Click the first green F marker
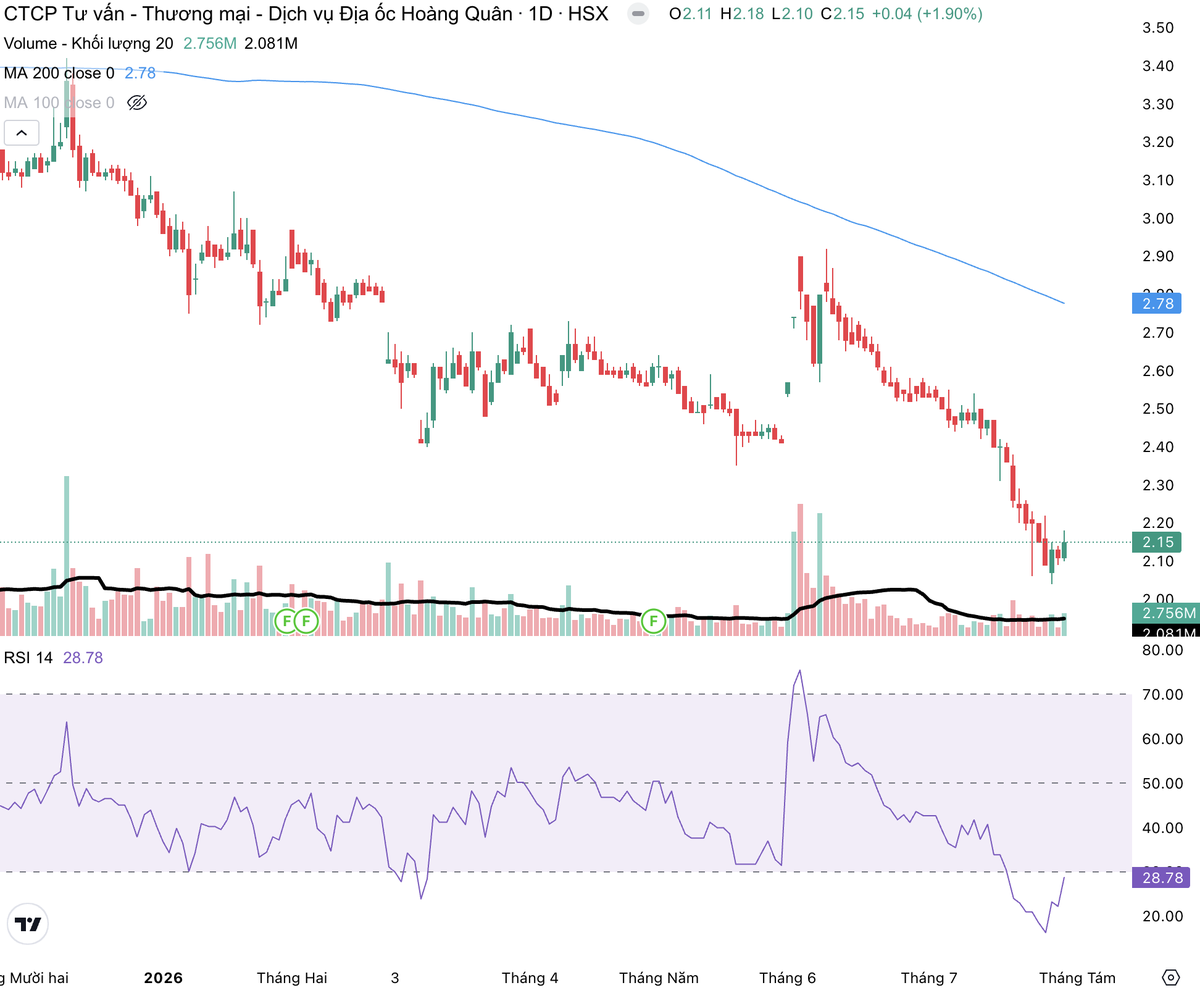1200x988 pixels. (x=286, y=622)
